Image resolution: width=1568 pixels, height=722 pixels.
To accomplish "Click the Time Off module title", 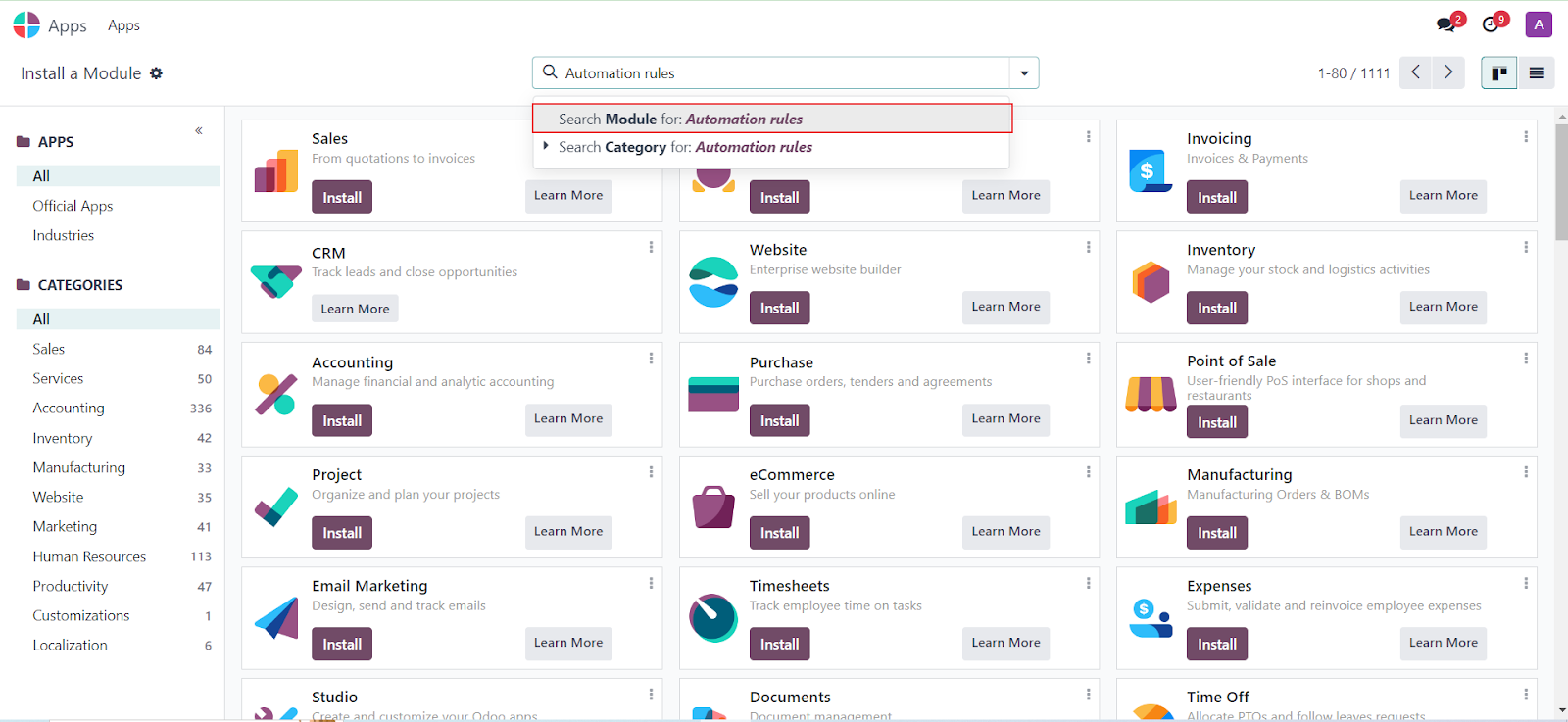I will tap(1218, 697).
